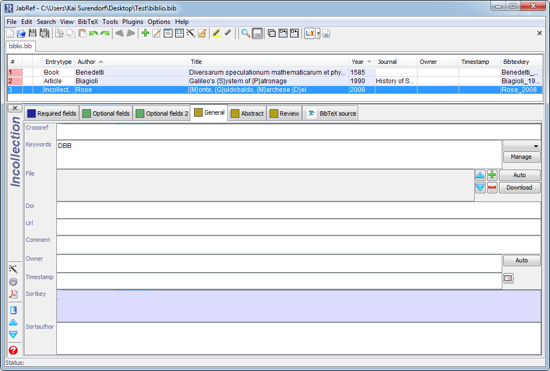Open the push-to-application dropdown arrow
This screenshot has width=550, height=371.
coord(318,34)
